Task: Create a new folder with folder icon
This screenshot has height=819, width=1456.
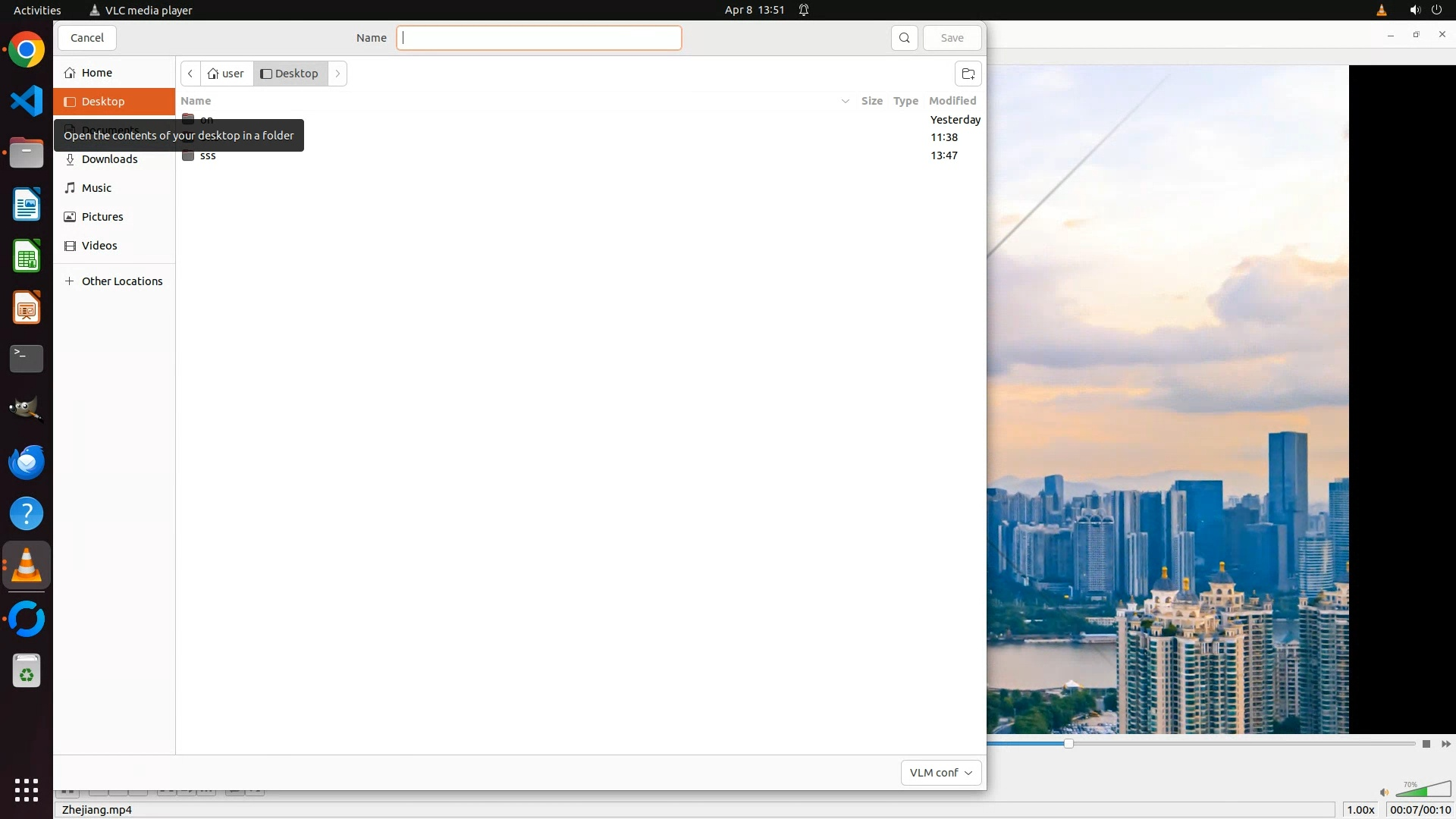Action: (968, 74)
